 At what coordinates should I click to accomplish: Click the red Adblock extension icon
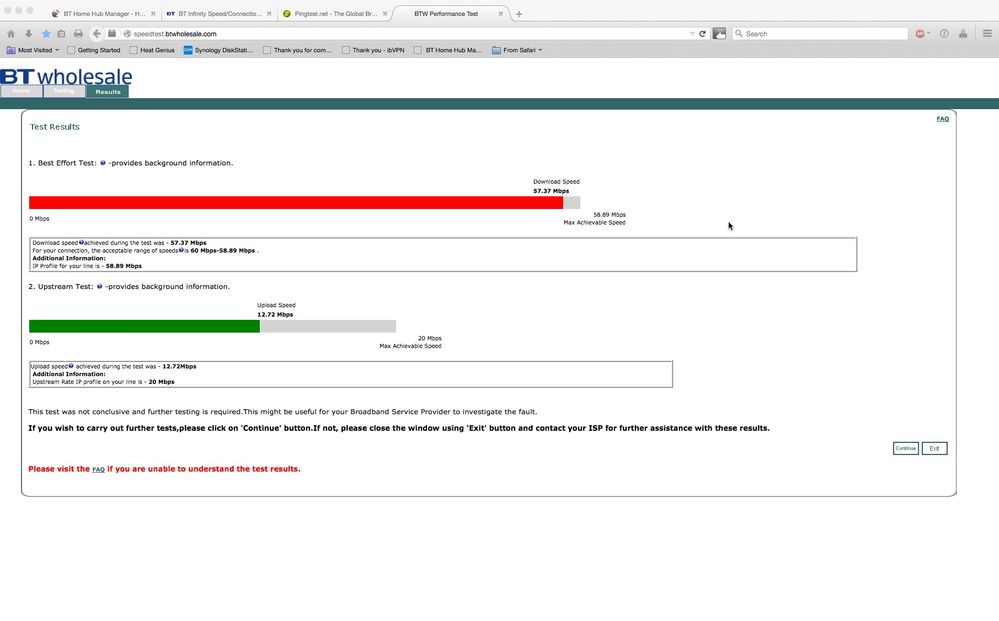coord(919,34)
